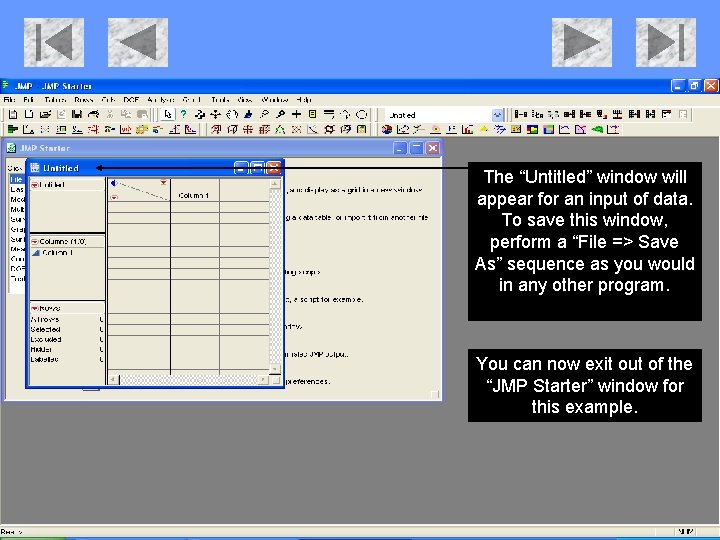
Task: Select the magnifier zoom tool
Action: (x=280, y=115)
